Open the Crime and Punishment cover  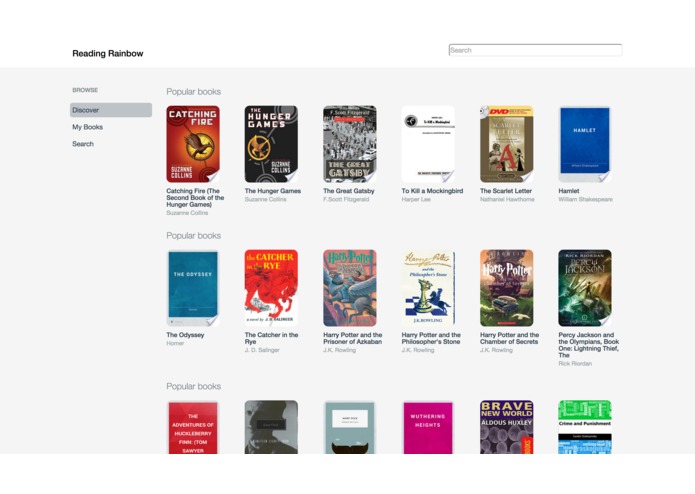point(585,427)
